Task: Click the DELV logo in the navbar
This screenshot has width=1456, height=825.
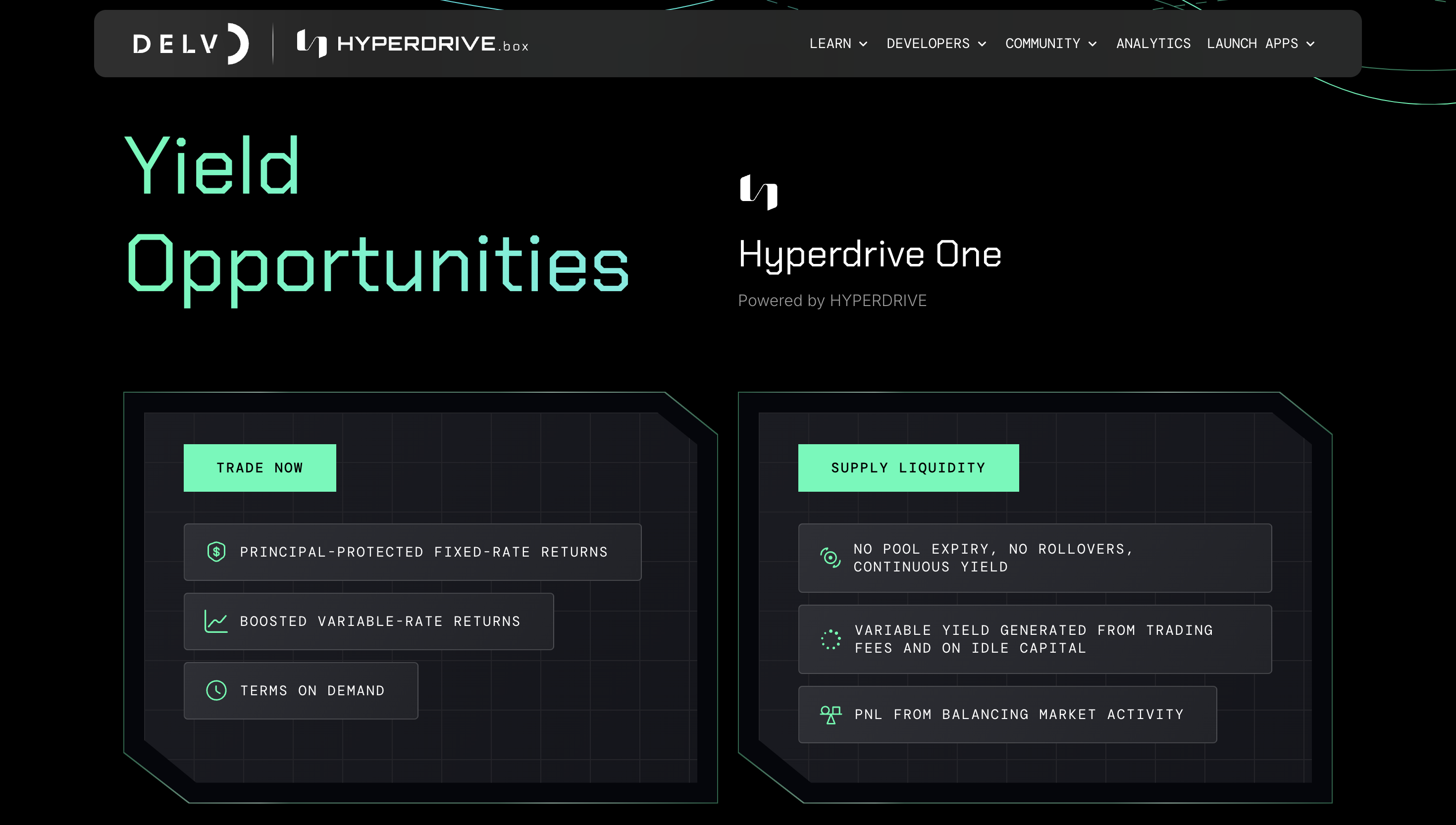Action: pyautogui.click(x=191, y=44)
